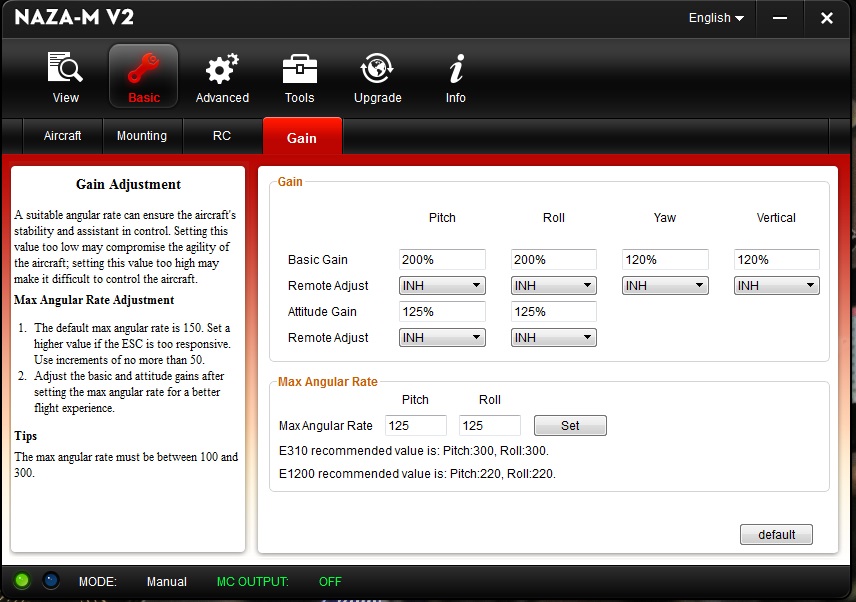Click the Manual mode status text
This screenshot has height=602, width=856.
pos(167,582)
